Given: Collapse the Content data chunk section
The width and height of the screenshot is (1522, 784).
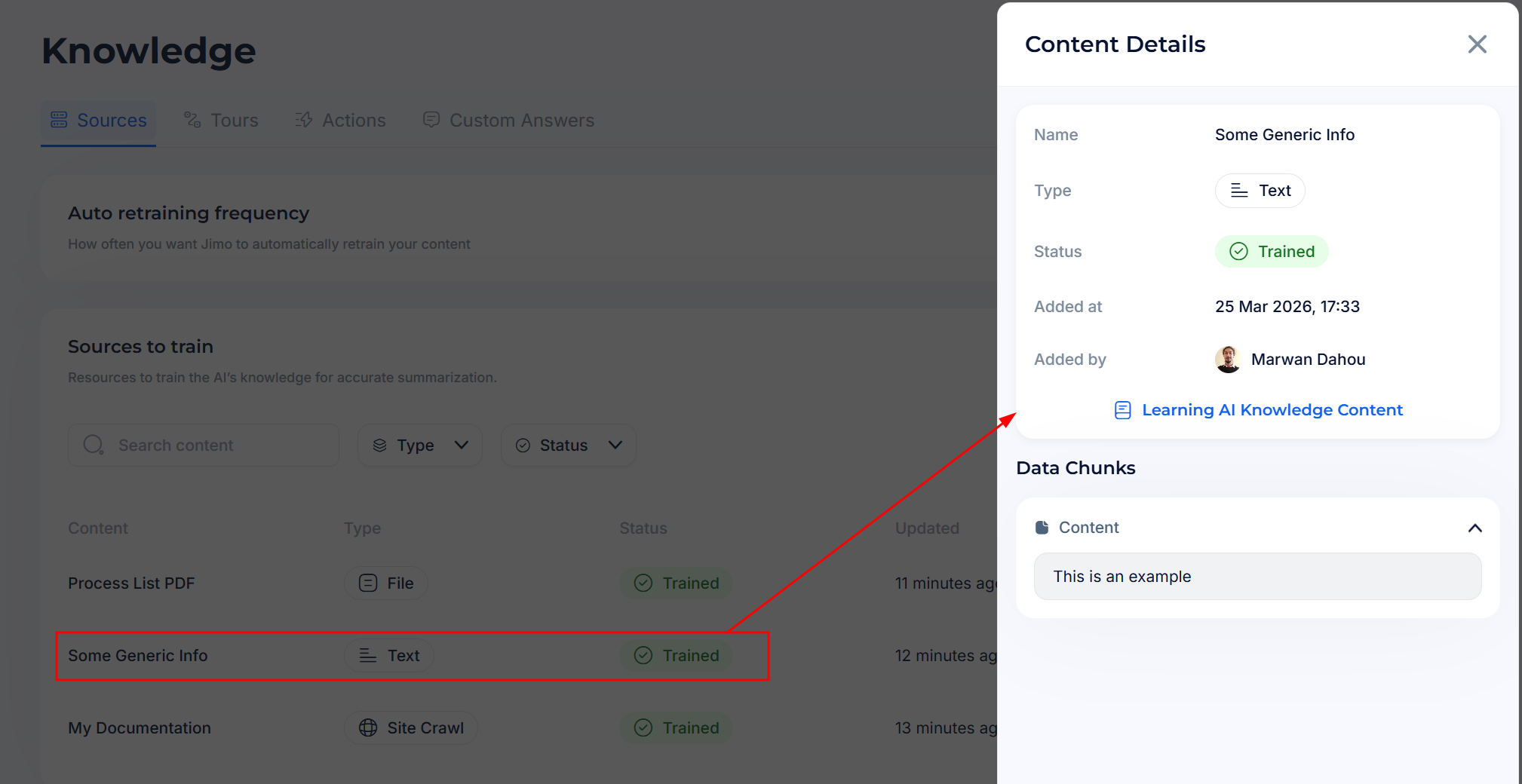Looking at the screenshot, I should coord(1474,528).
